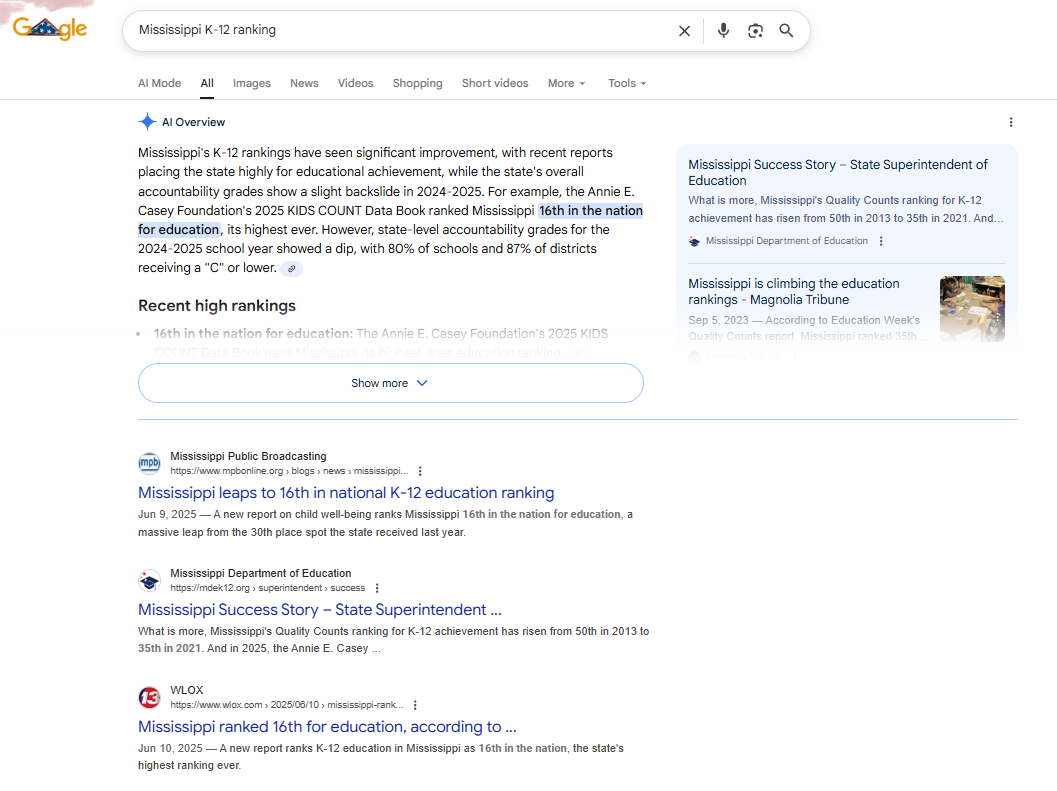Click the WLOX 13 favicon

tap(150, 697)
